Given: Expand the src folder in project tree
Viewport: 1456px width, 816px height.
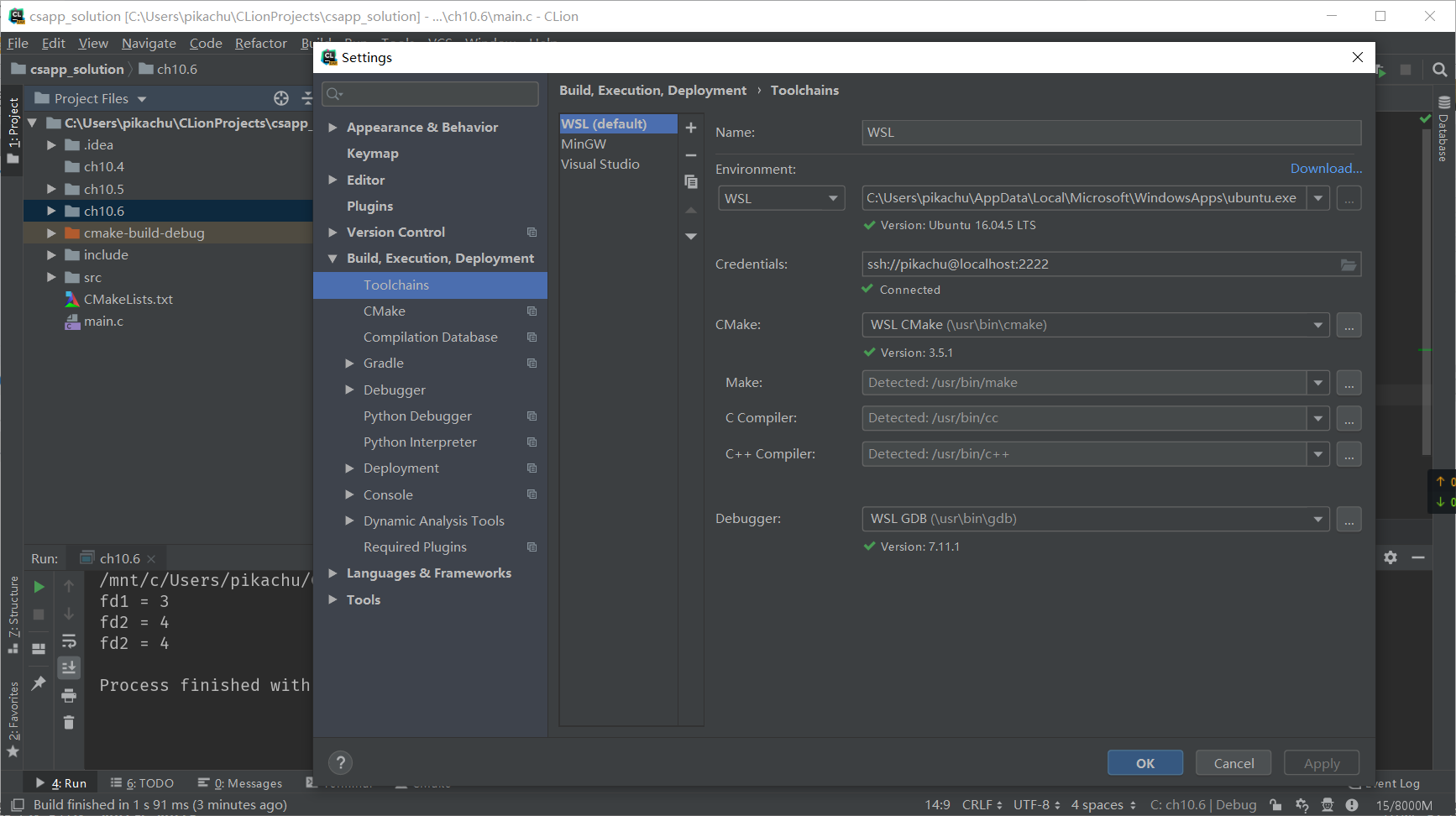Looking at the screenshot, I should 51,278.
